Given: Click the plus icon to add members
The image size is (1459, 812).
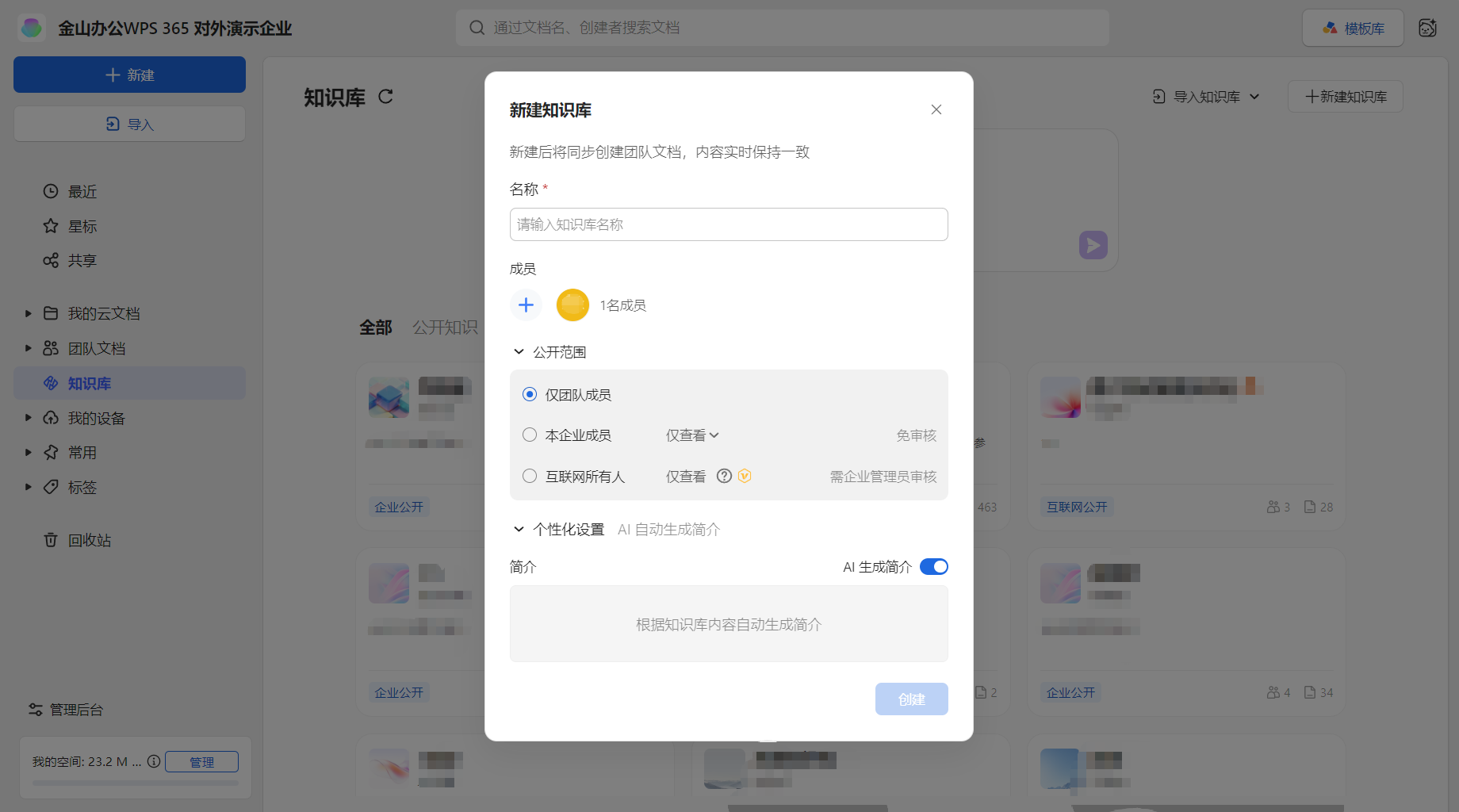Looking at the screenshot, I should (x=526, y=304).
